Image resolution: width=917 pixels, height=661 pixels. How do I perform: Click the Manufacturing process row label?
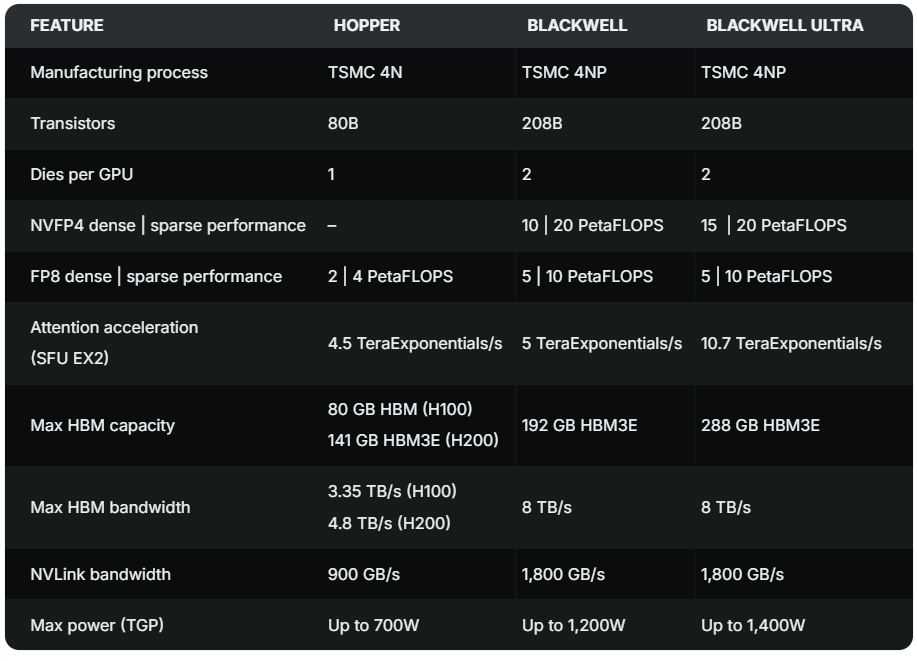[x=119, y=73]
